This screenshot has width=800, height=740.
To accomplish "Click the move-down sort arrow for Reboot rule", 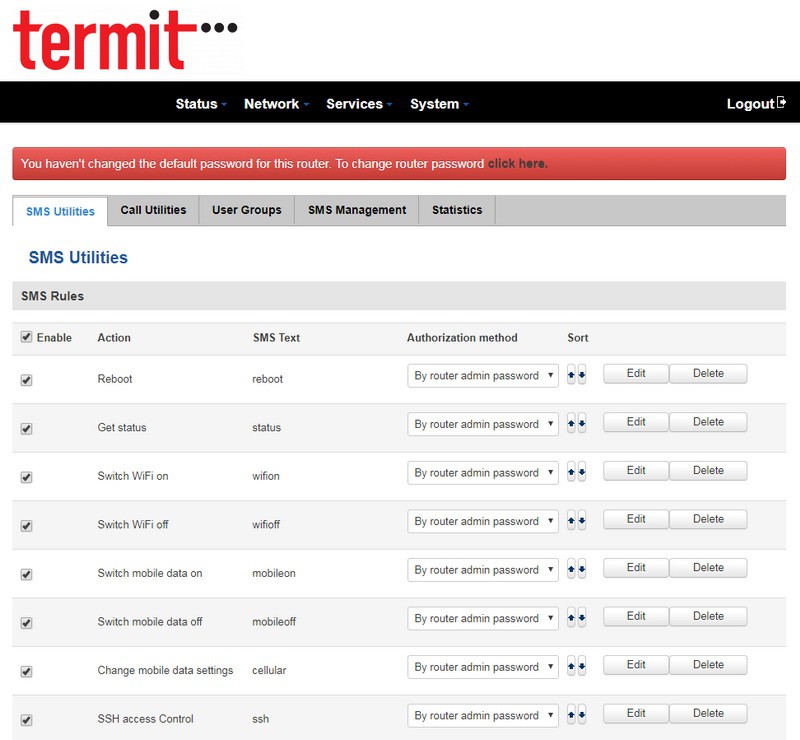I will [x=582, y=376].
